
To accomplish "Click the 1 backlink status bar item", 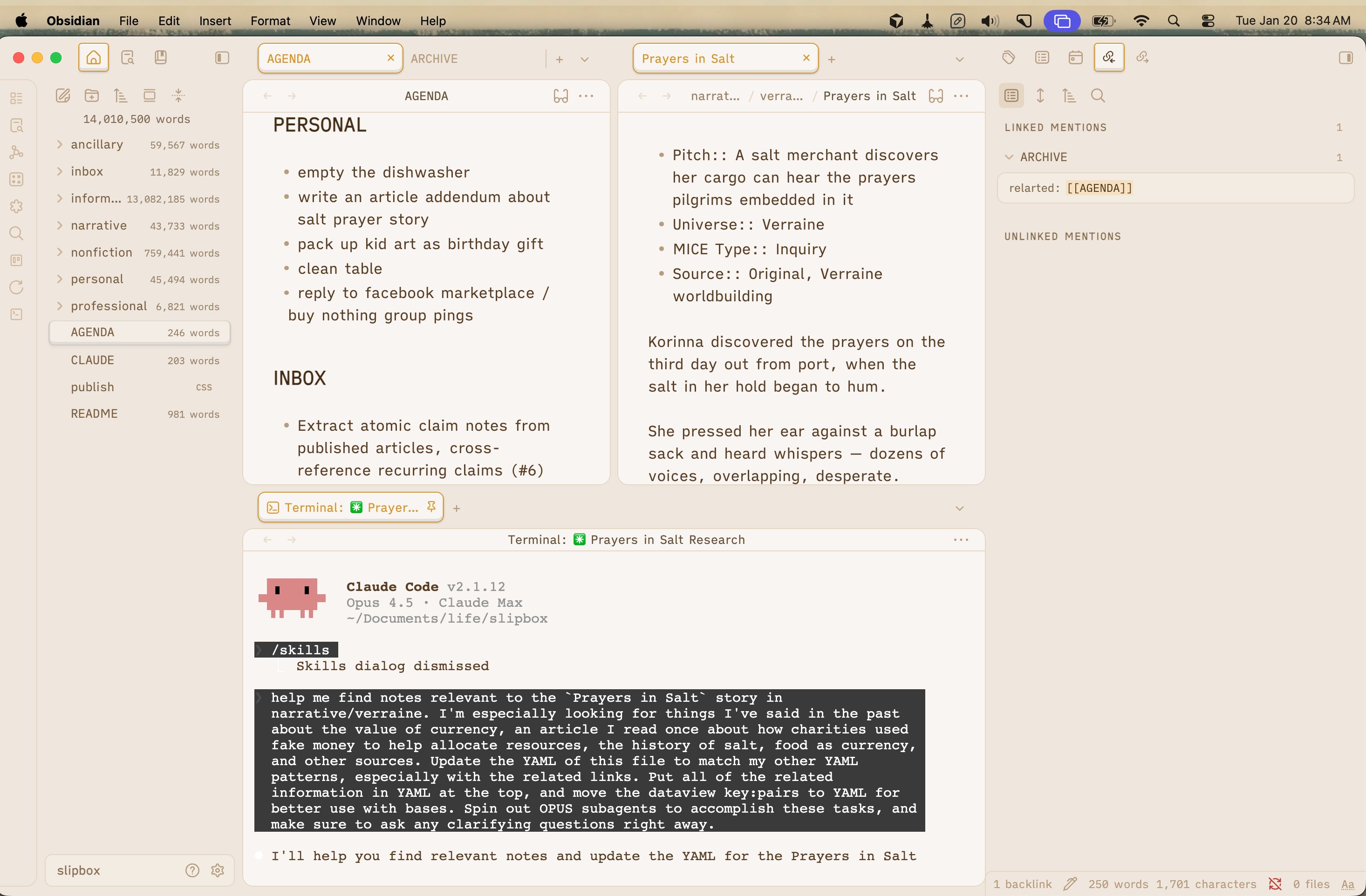I will pos(1022,884).
